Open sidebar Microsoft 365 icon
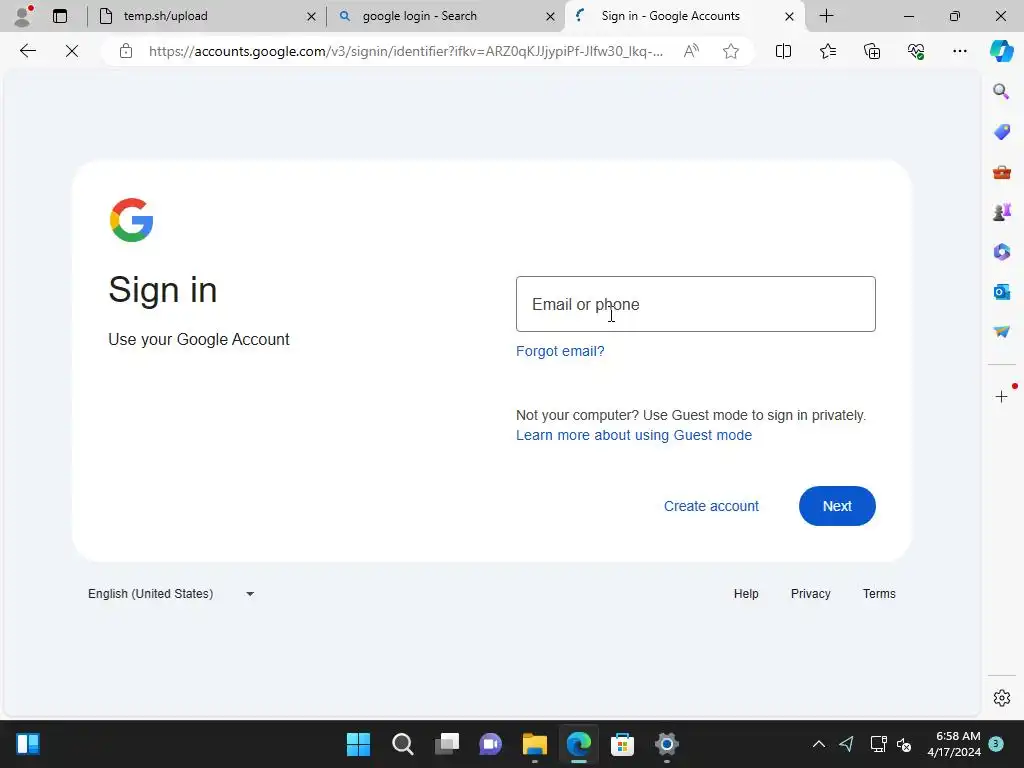The image size is (1024, 768). [1001, 252]
